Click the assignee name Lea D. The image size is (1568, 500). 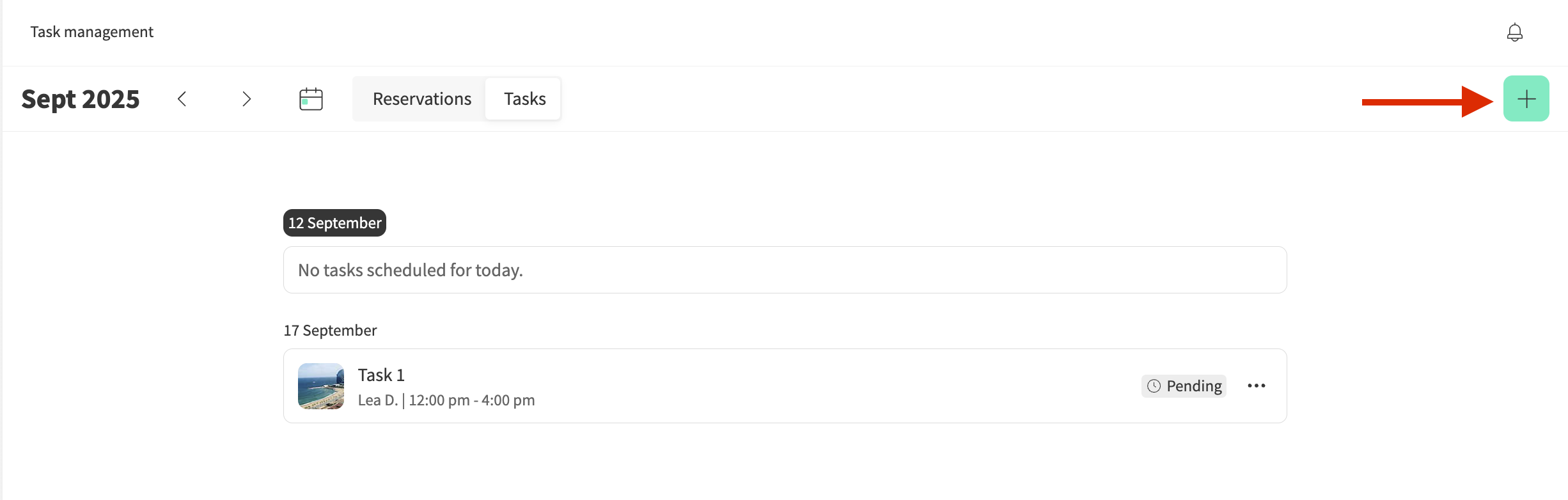(377, 400)
